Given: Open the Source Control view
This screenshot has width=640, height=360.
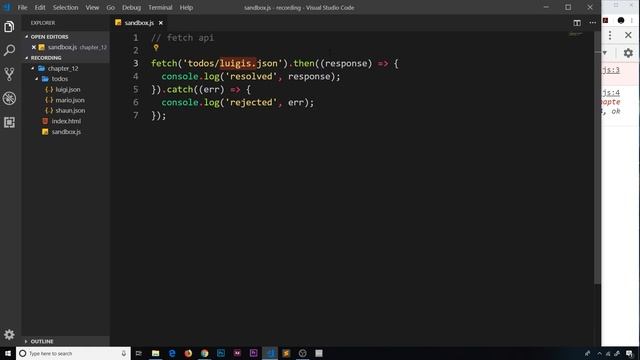Looking at the screenshot, I should 9,74.
